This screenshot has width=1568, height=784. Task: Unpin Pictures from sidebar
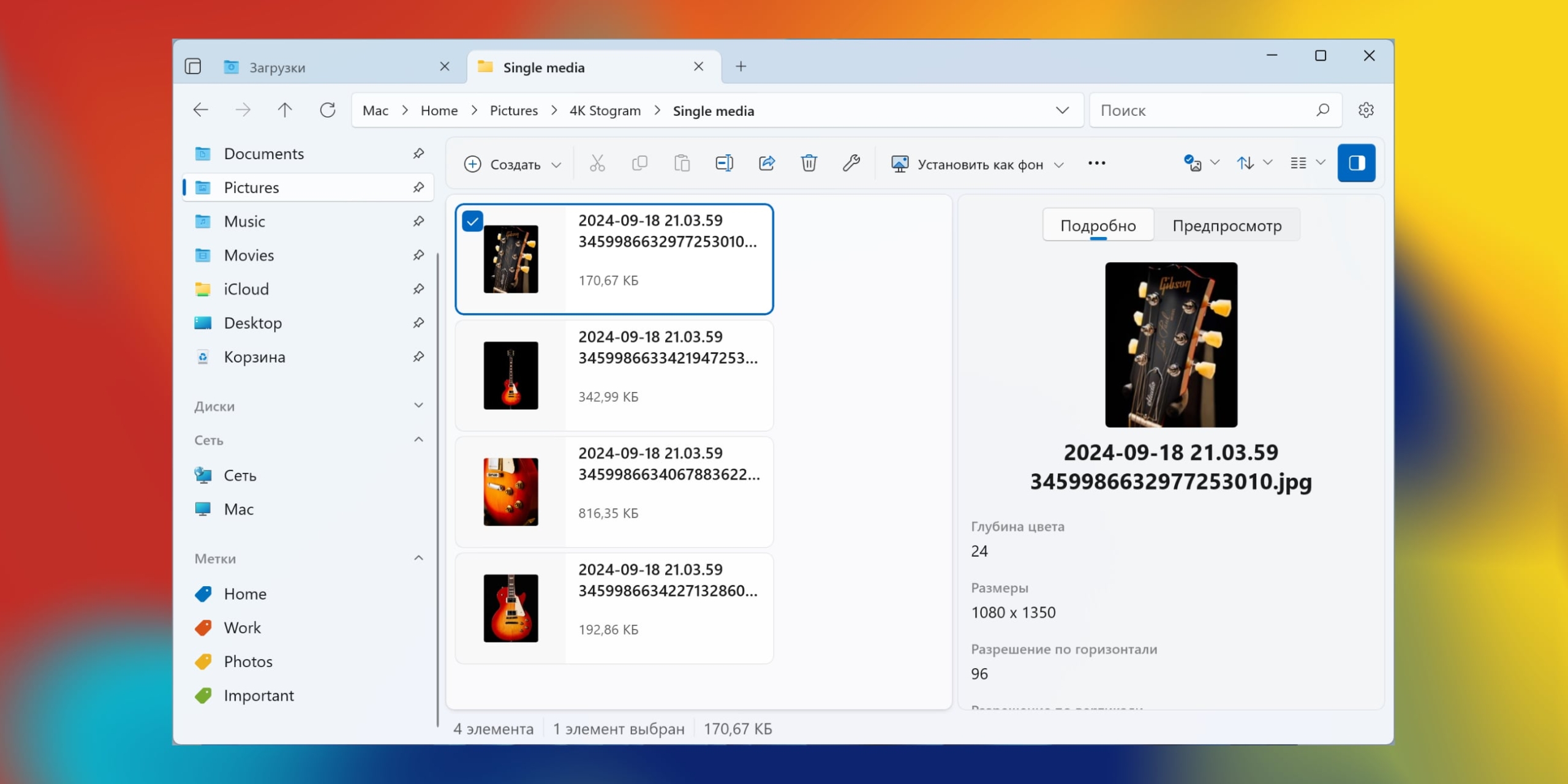[x=418, y=187]
